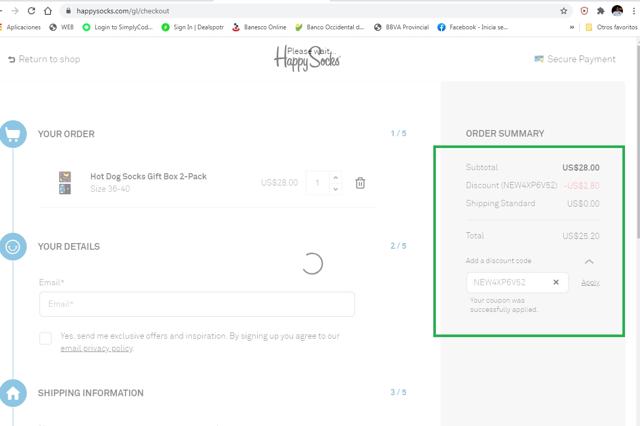Screen dimensions: 640x426
Task: Click Return to shop link
Action: (x=44, y=59)
